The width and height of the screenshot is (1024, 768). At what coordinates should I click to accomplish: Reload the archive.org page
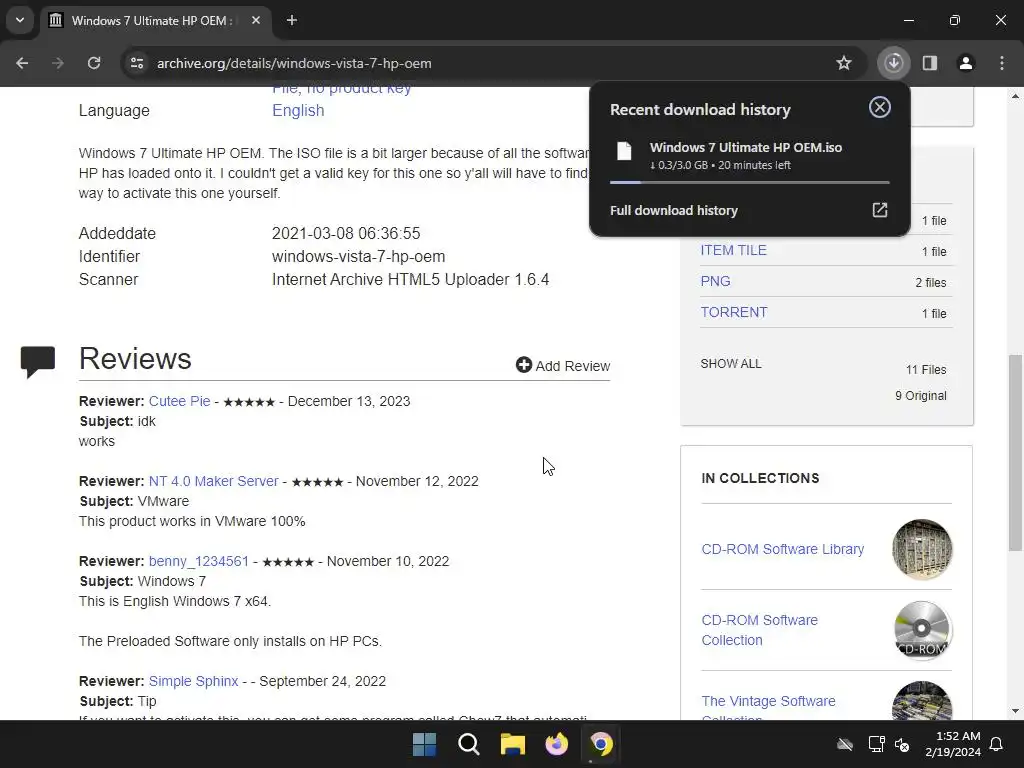coord(94,63)
